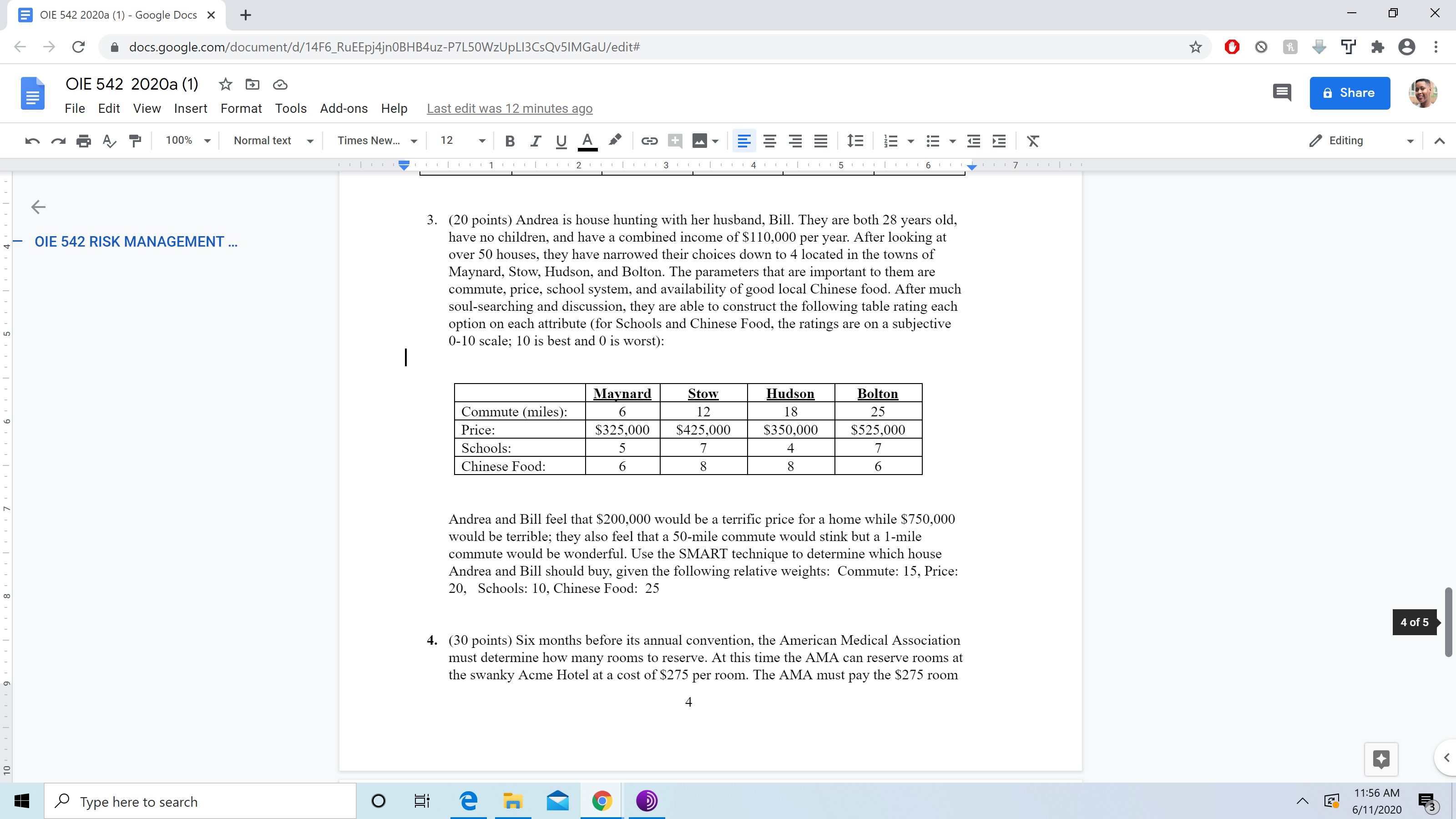This screenshot has width=1456, height=819.
Task: Clear formatting with the toolbar icon
Action: (x=1033, y=141)
